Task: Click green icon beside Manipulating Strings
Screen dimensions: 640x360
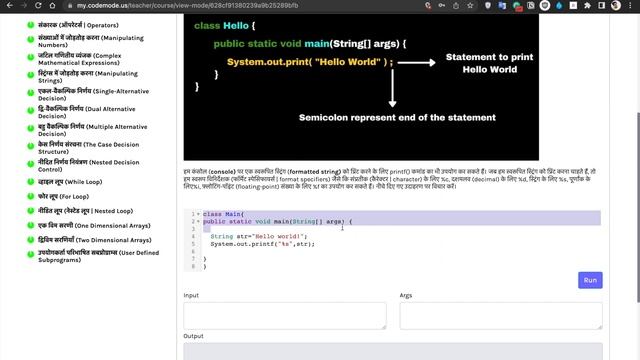Action: coord(31,75)
